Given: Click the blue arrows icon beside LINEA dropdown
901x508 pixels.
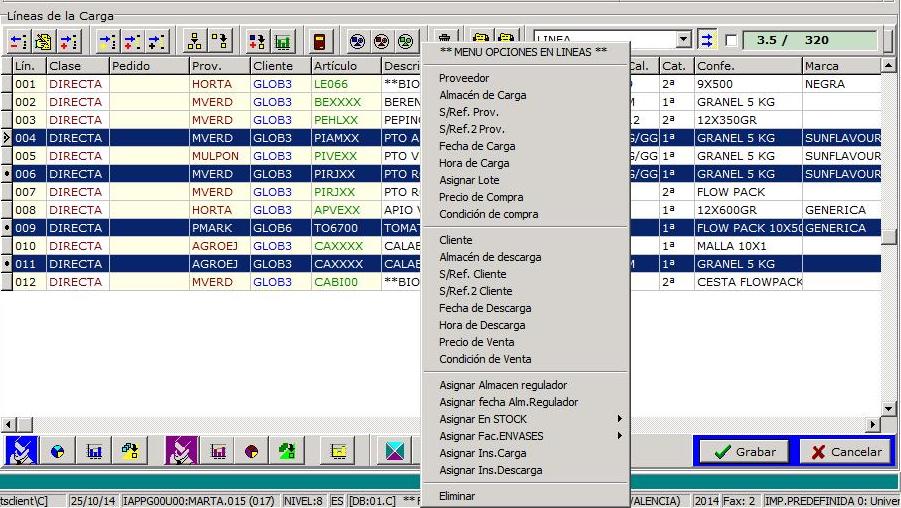Looking at the screenshot, I should 708,41.
